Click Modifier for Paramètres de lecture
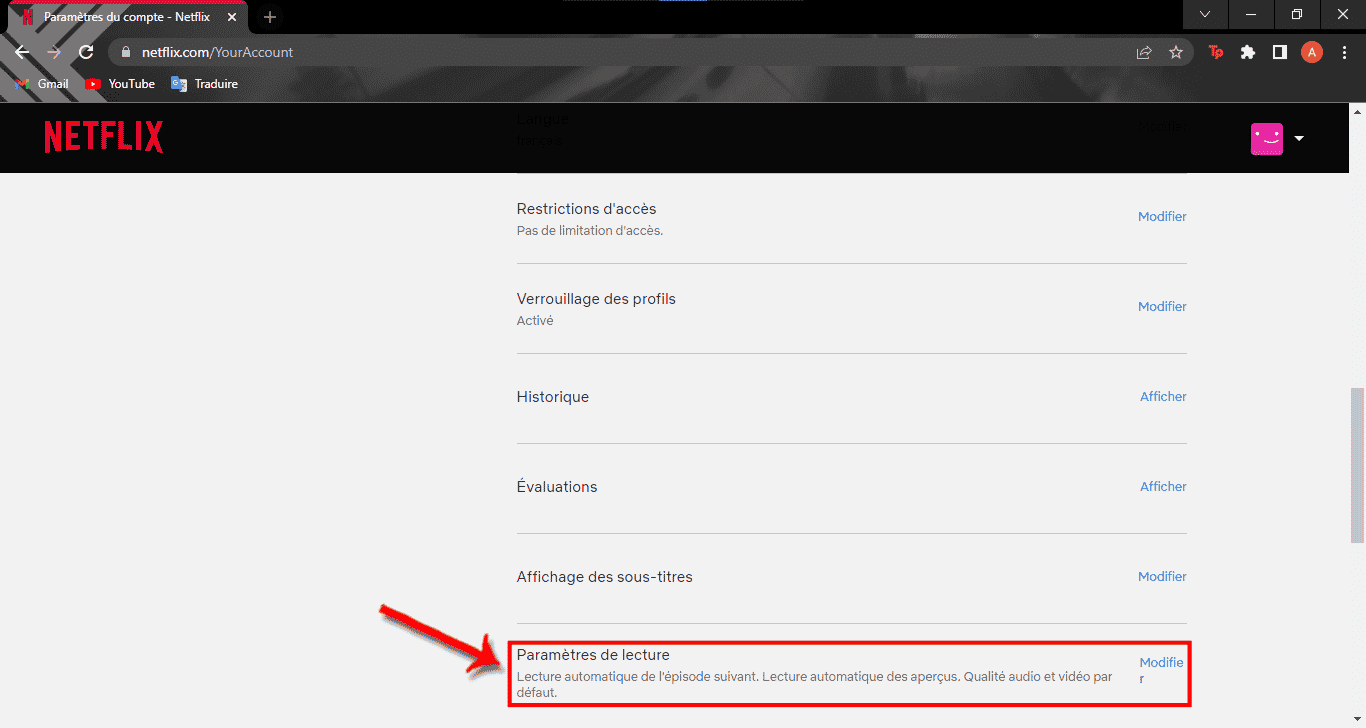Viewport: 1366px width, 728px height. tap(1161, 670)
